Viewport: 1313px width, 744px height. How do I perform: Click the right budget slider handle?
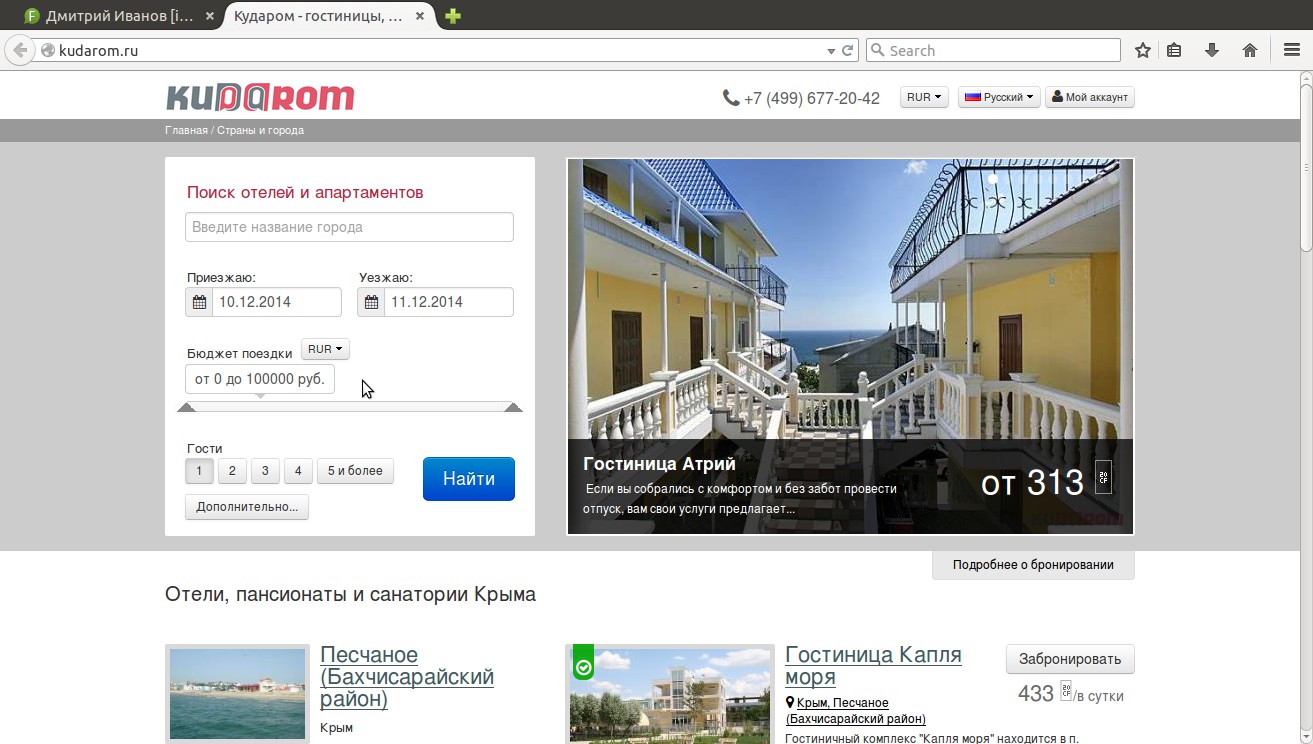point(513,407)
